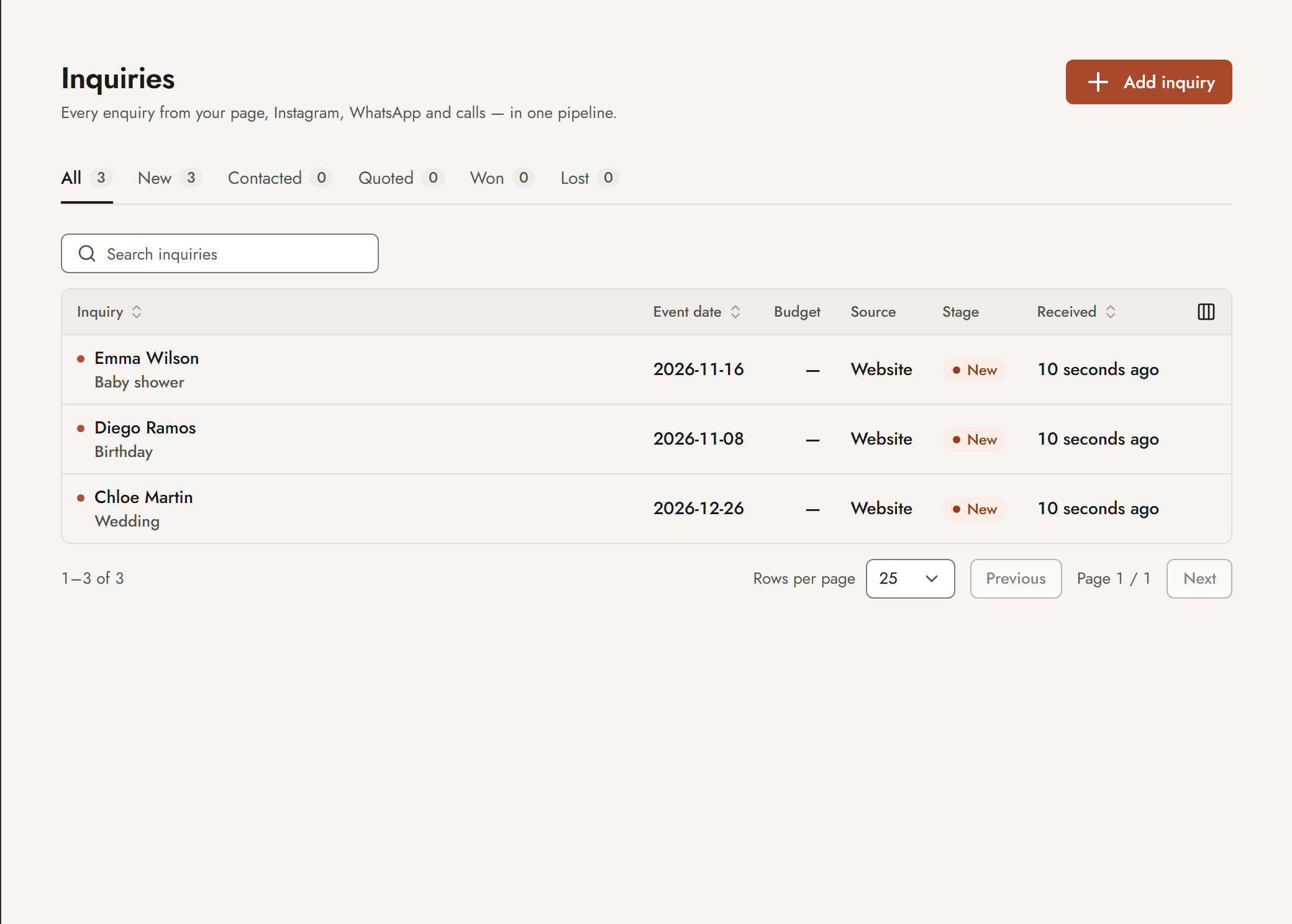Screen dimensions: 1292x924
Task: Click the magnifier icon in search box
Action: 87,253
